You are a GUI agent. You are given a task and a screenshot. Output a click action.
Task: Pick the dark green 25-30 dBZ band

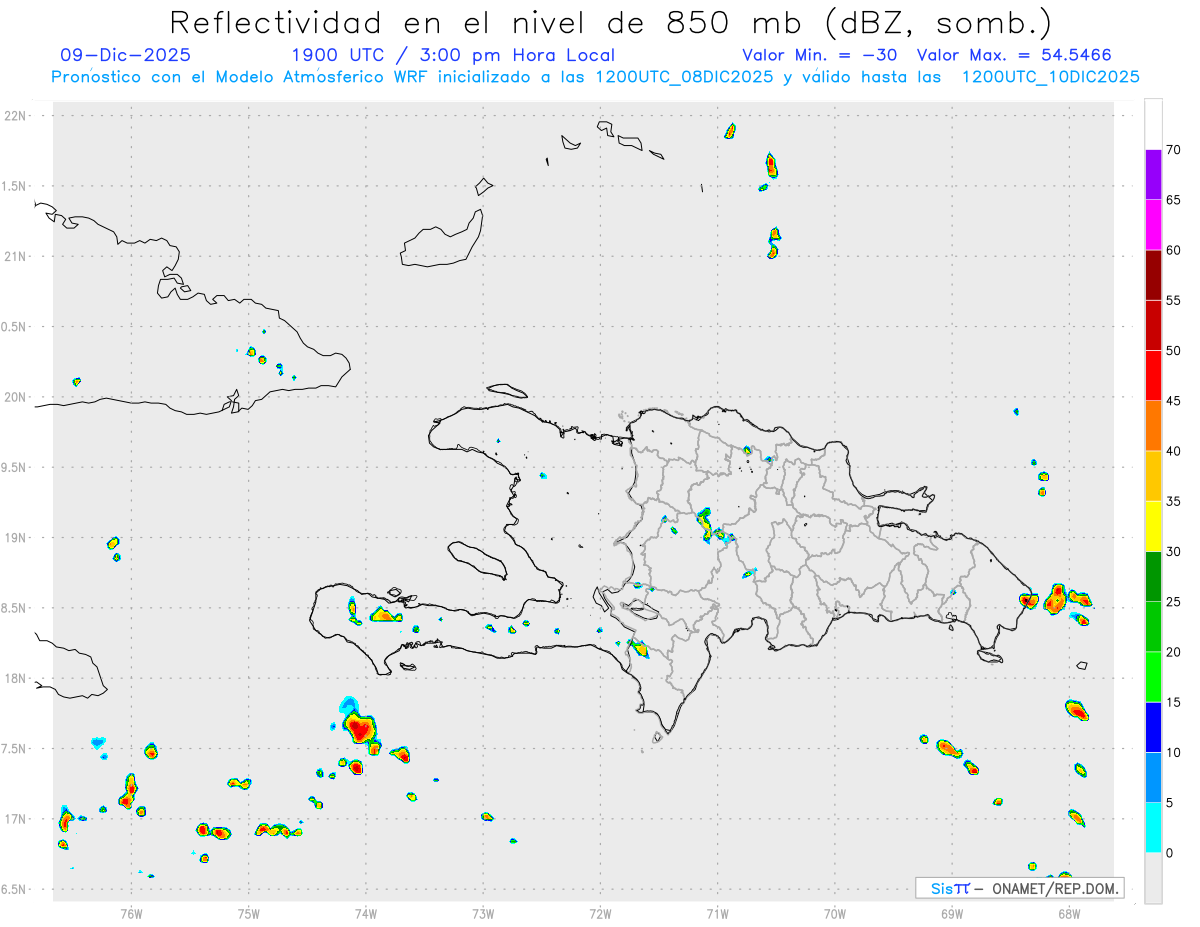coord(1153,577)
